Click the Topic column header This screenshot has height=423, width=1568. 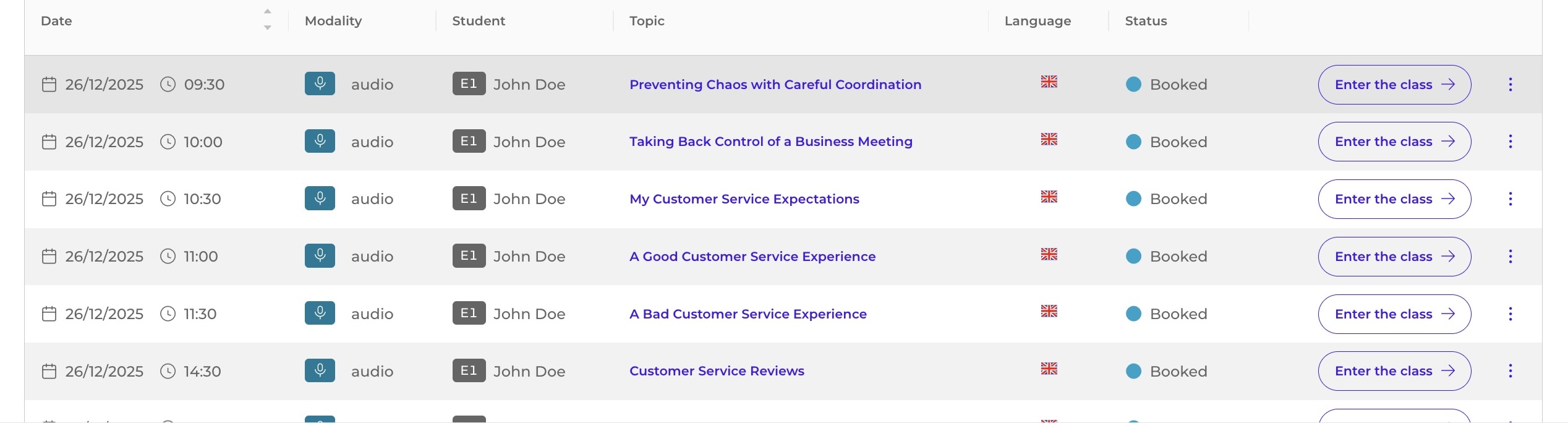pyautogui.click(x=647, y=21)
